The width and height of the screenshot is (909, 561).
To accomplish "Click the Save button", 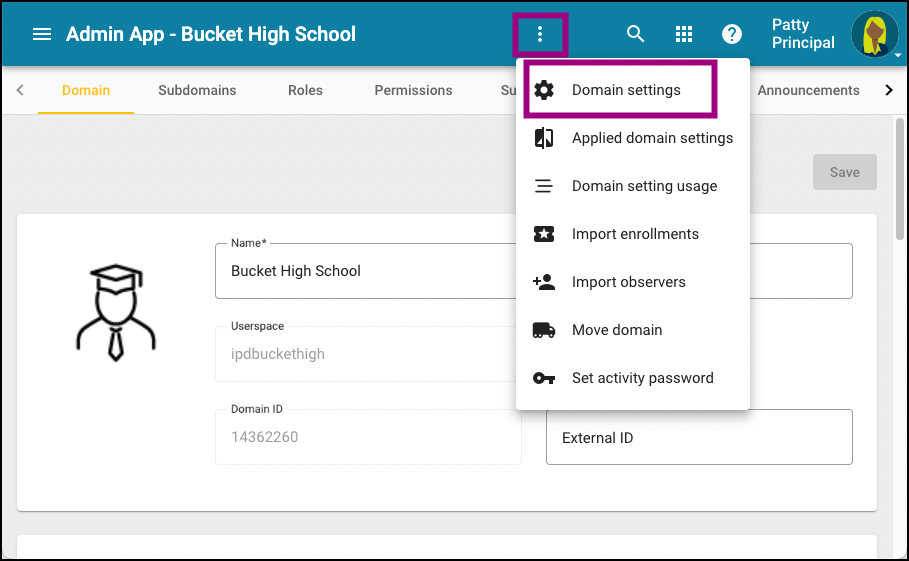I will (x=844, y=172).
